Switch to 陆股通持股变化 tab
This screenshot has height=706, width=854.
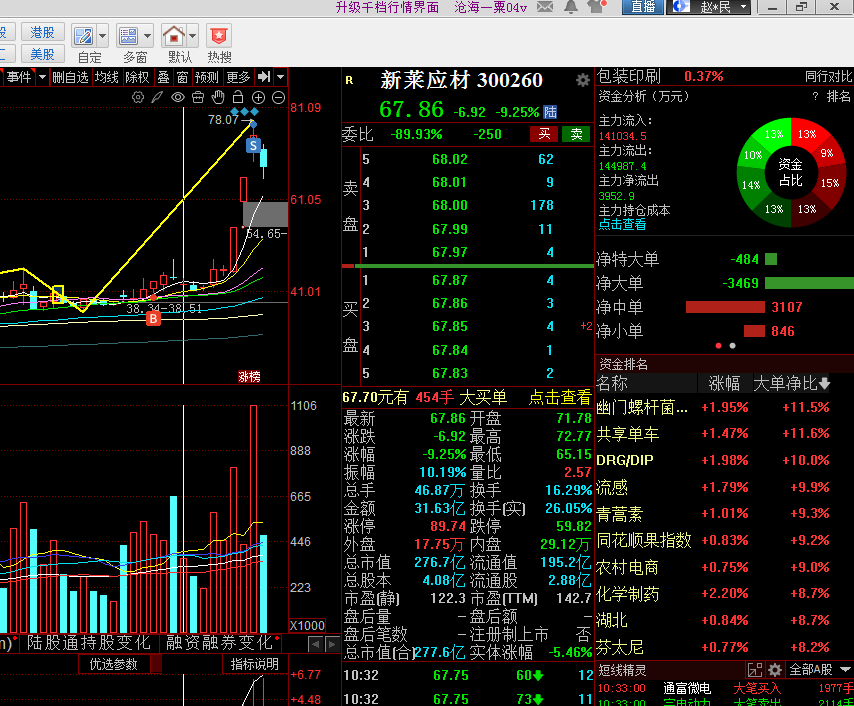coord(89,643)
